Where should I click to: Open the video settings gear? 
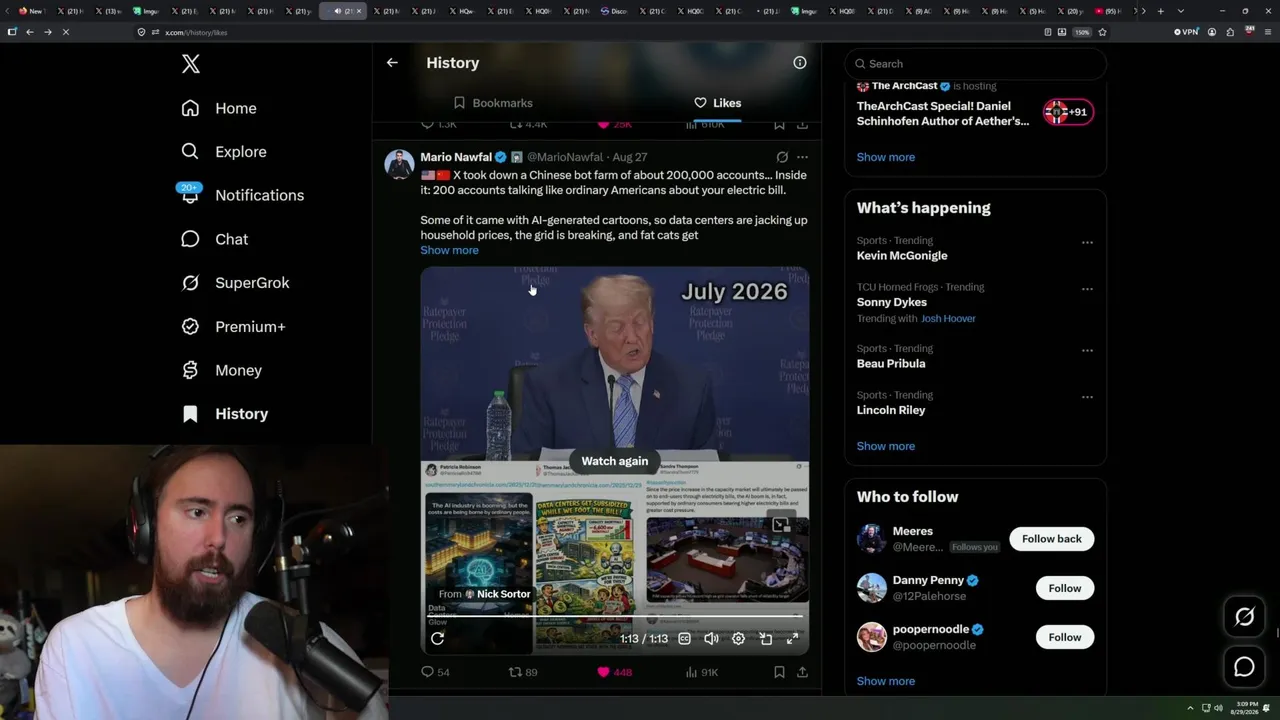[x=738, y=638]
